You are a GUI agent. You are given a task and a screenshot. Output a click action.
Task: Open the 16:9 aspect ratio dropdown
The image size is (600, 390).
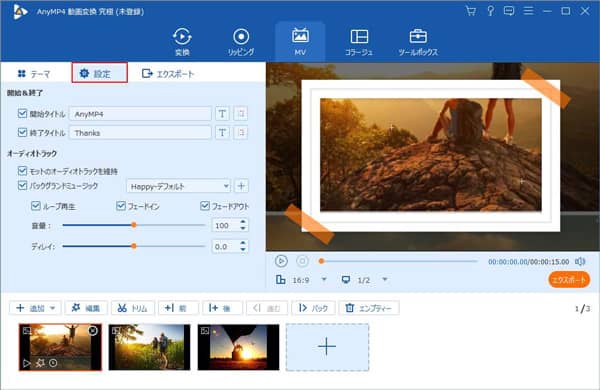(324, 279)
